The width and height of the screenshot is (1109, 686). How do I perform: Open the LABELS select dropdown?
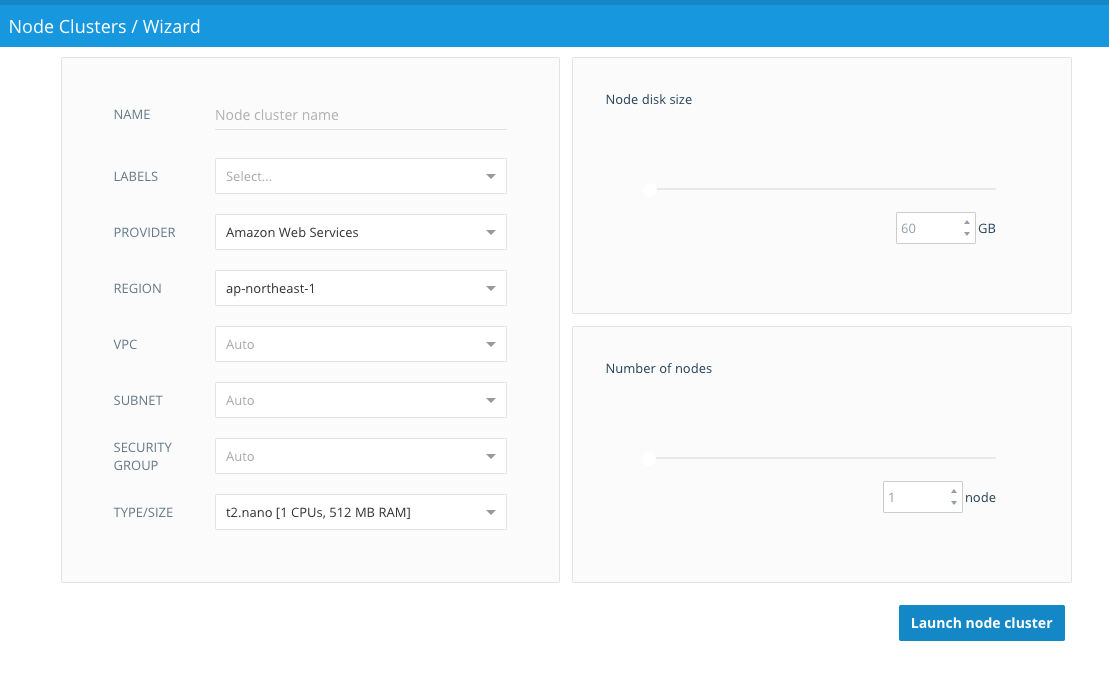pos(361,176)
